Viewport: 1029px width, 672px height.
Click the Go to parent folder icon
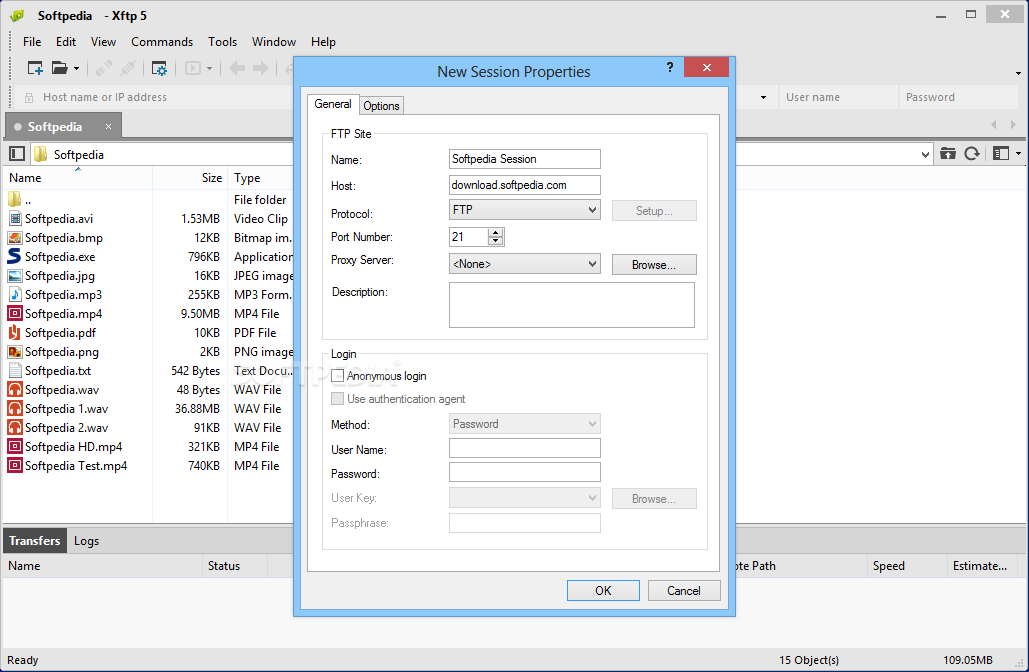tap(948, 154)
